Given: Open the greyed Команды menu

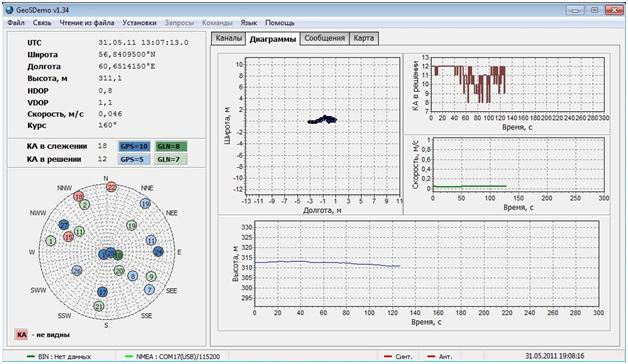Looking at the screenshot, I should pos(217,23).
